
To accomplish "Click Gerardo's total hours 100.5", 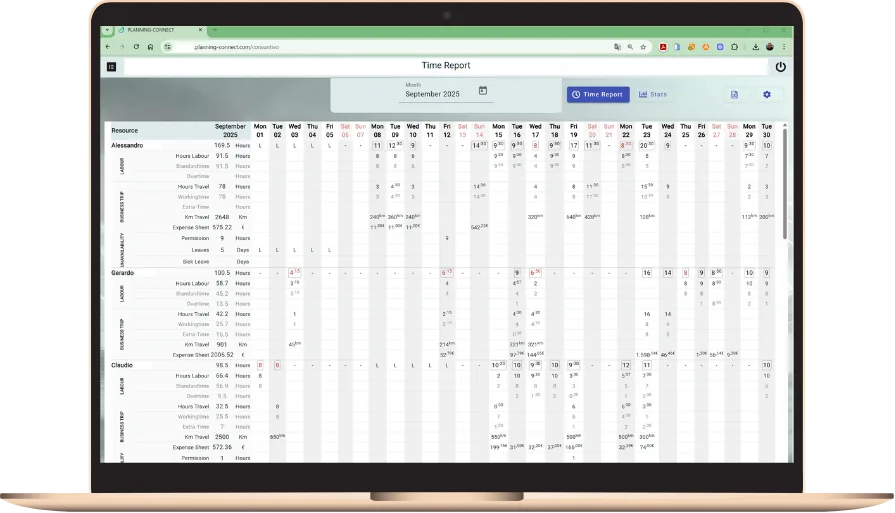I will (x=222, y=273).
